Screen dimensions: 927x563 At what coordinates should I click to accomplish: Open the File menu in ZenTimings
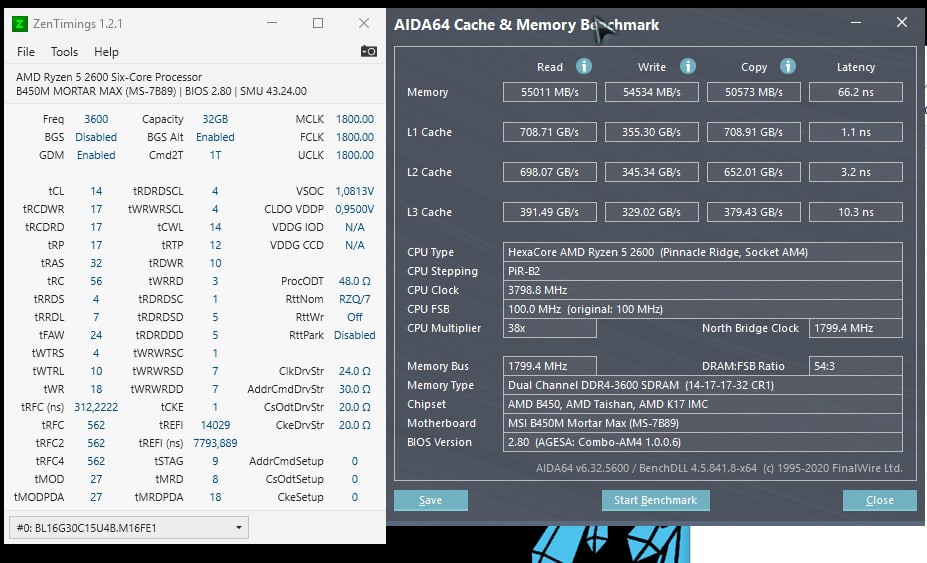[25, 52]
